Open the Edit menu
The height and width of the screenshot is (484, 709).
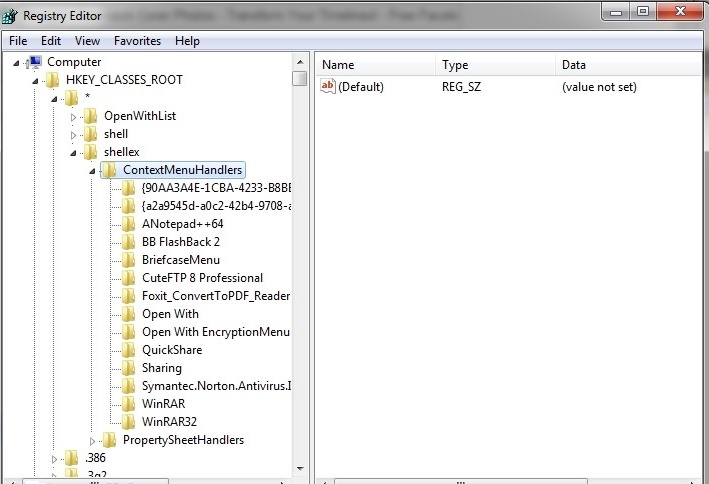[51, 41]
